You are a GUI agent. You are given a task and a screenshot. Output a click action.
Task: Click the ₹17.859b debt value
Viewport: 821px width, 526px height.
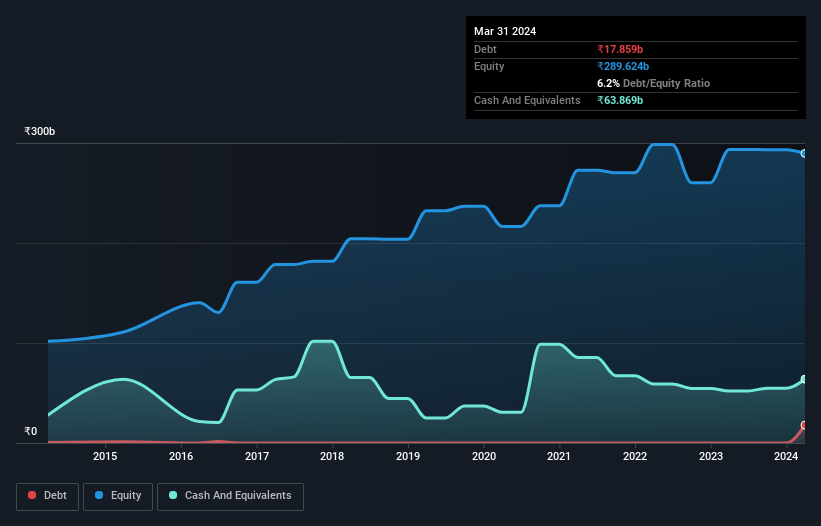click(620, 49)
